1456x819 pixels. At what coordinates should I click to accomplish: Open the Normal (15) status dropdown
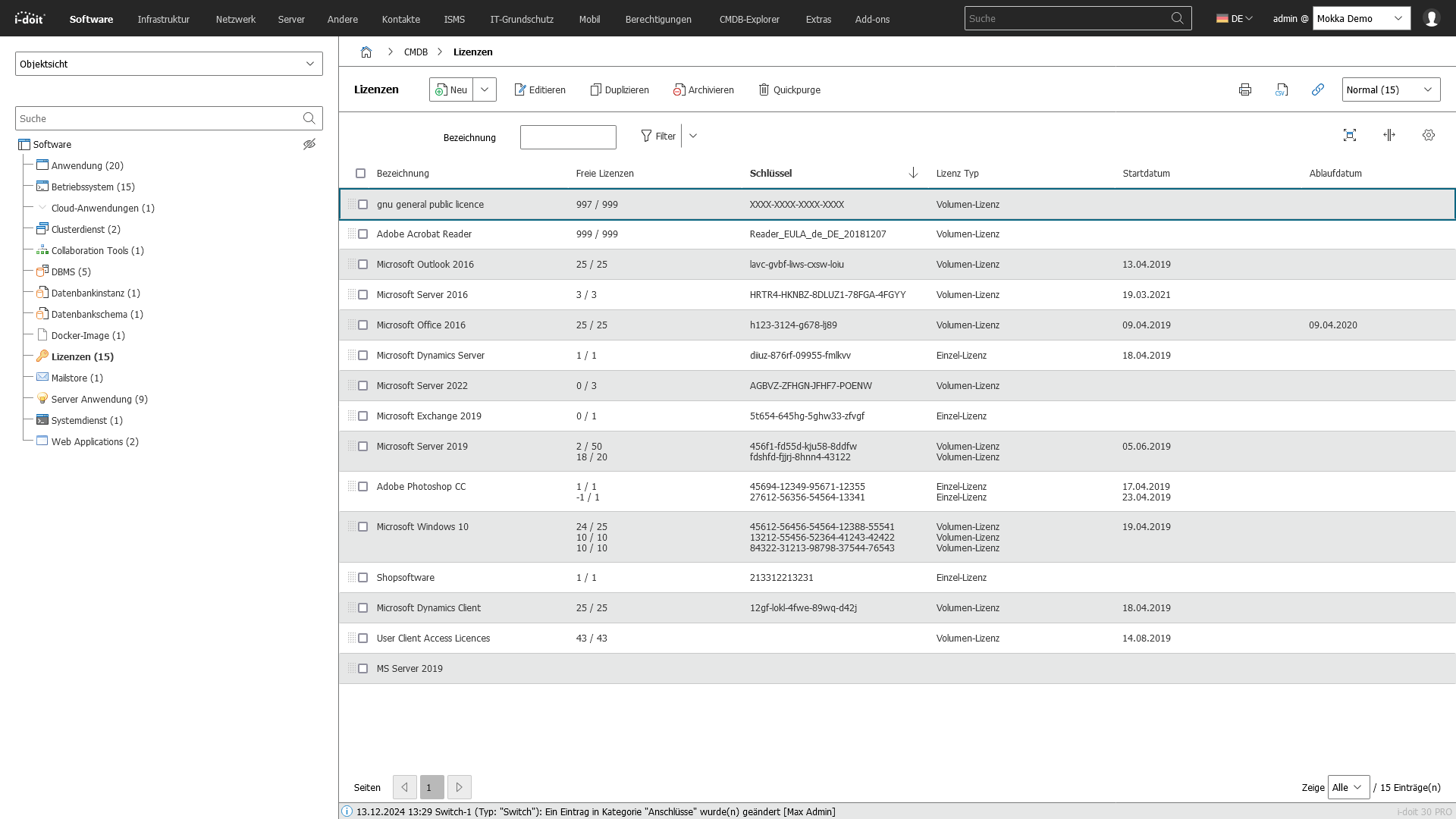(1392, 89)
